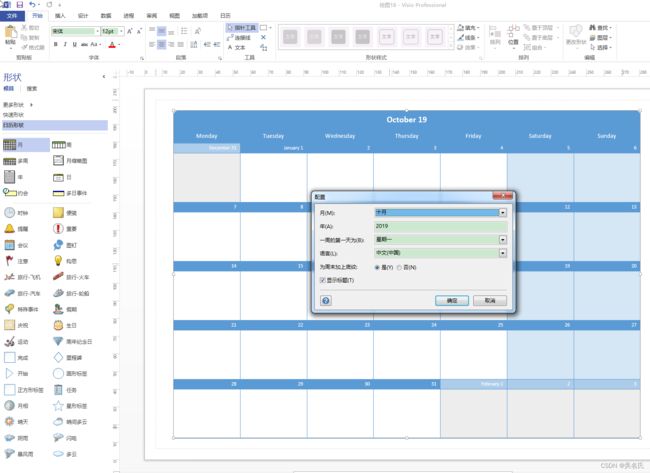This screenshot has width=650, height=473.
Task: Select the Moon phase (月相) shape
Action: coord(16,406)
